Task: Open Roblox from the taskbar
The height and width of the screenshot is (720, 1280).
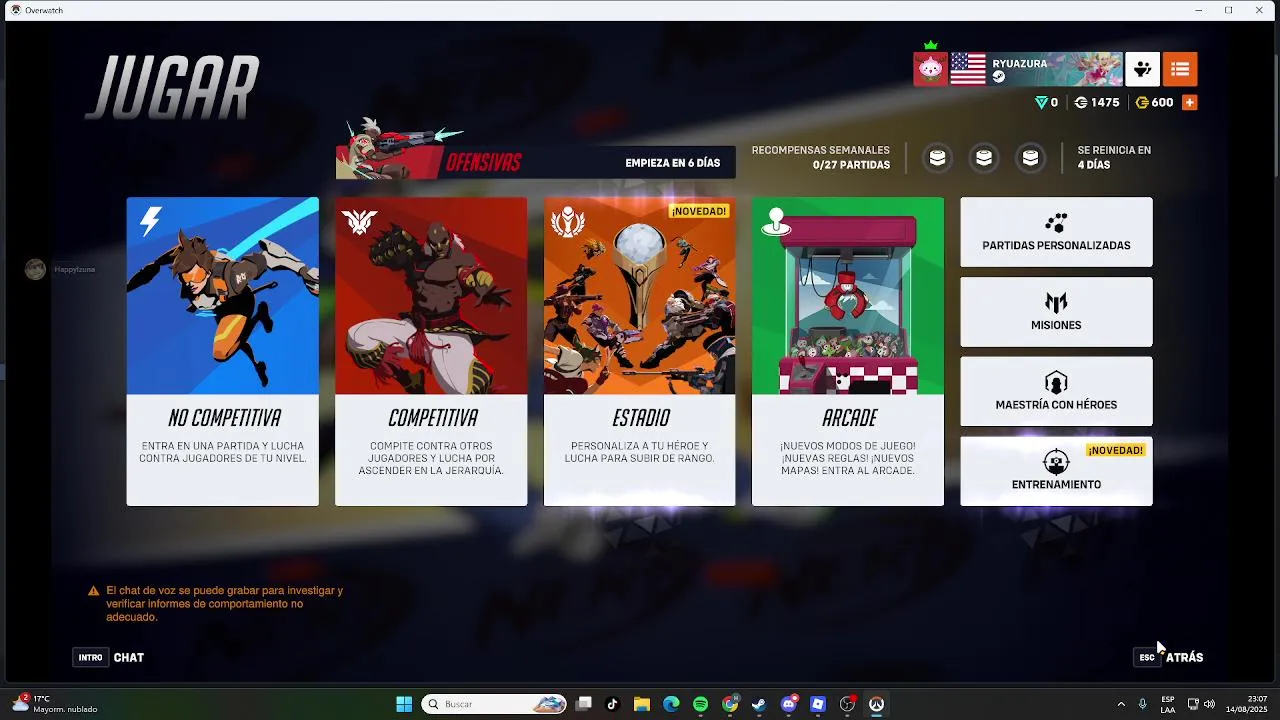Action: [818, 704]
